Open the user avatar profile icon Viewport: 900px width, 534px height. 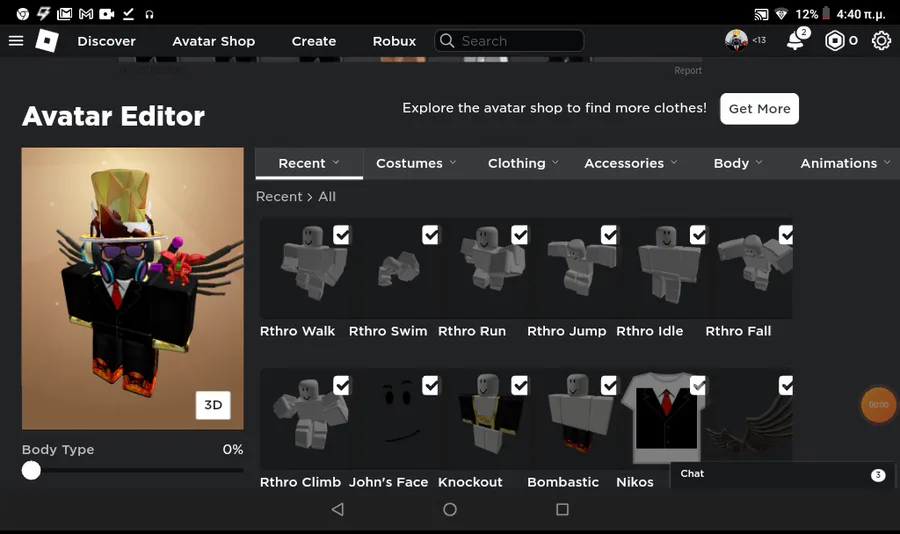coord(736,40)
